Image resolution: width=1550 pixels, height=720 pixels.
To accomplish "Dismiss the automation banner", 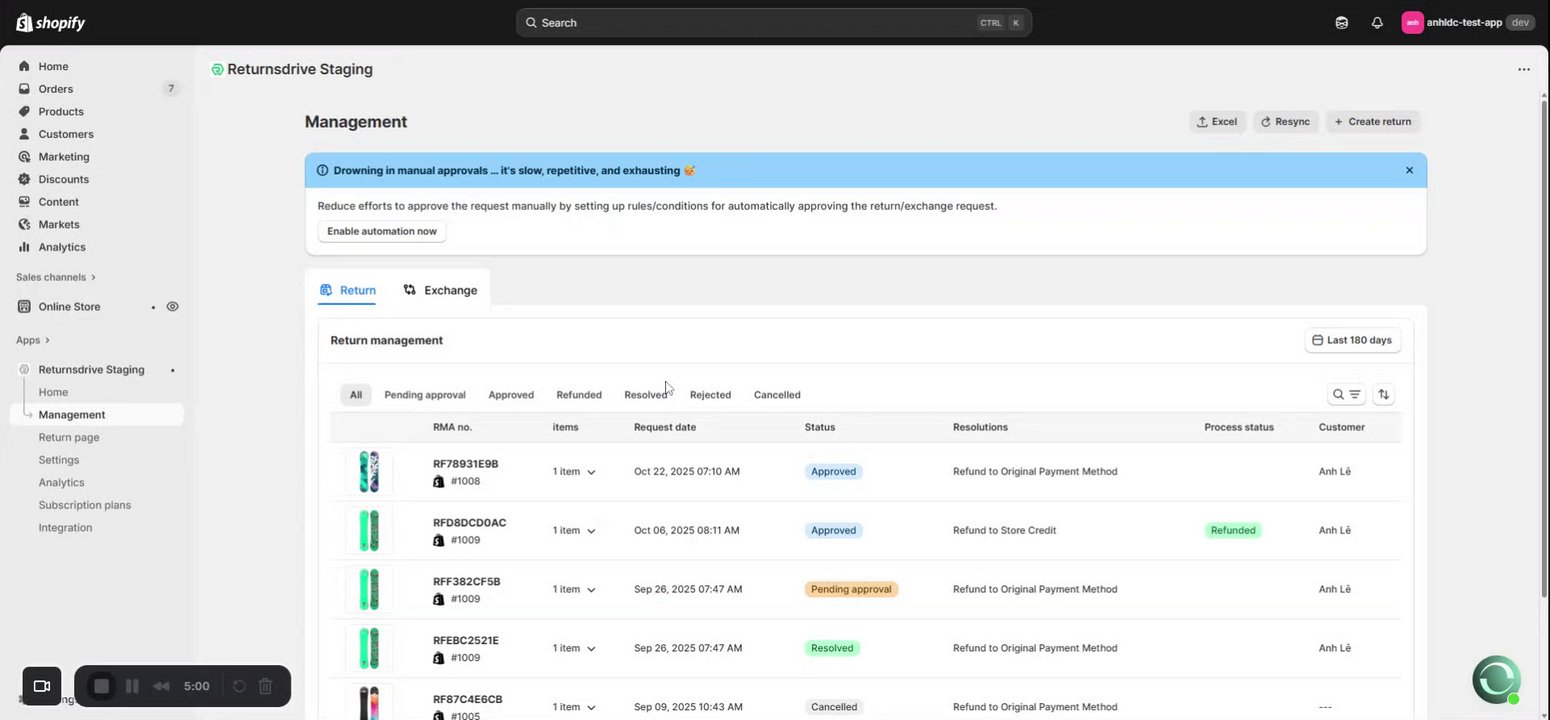I will [x=1410, y=171].
